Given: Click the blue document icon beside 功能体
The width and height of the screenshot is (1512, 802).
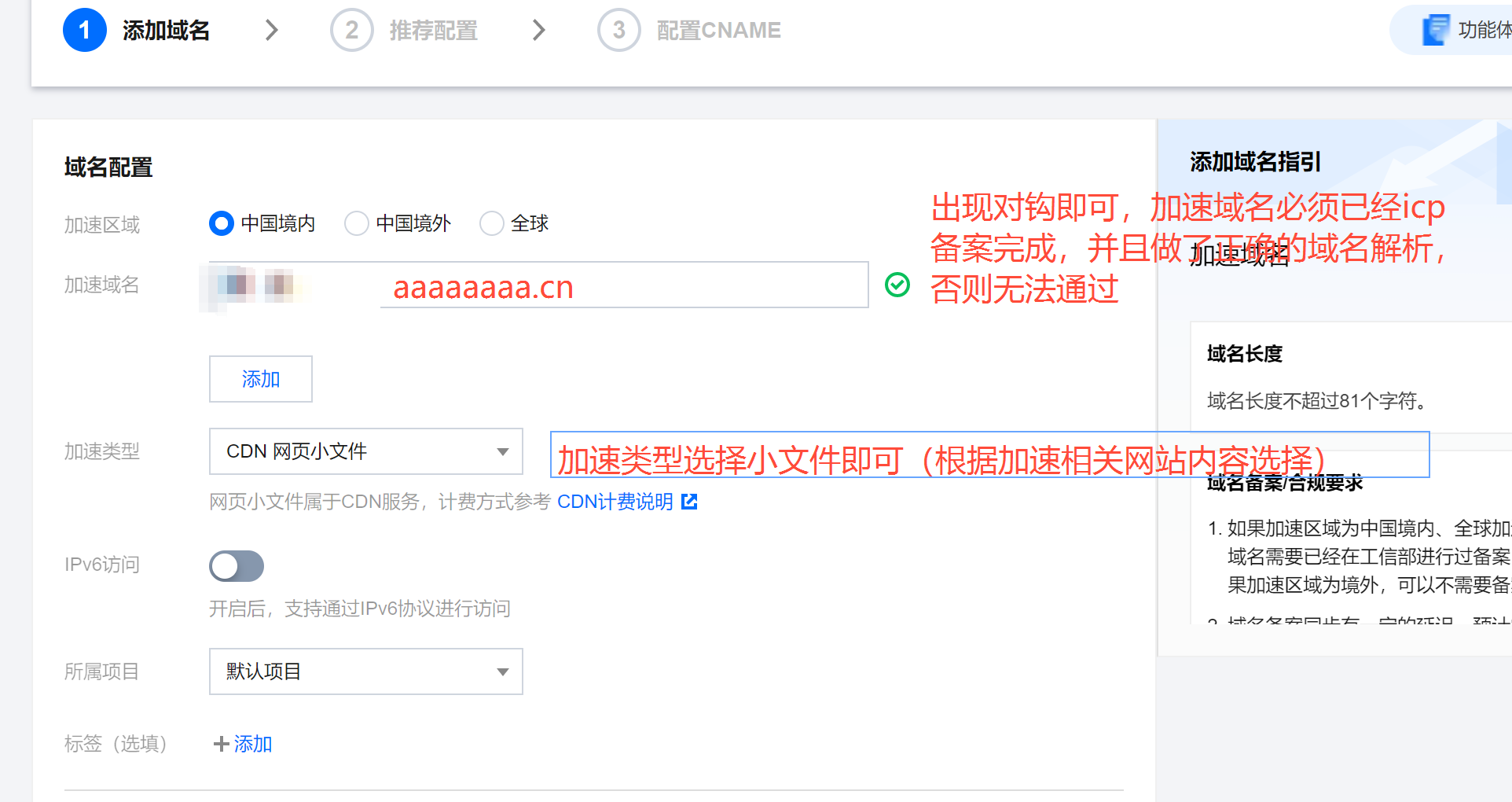Looking at the screenshot, I should pyautogui.click(x=1436, y=30).
